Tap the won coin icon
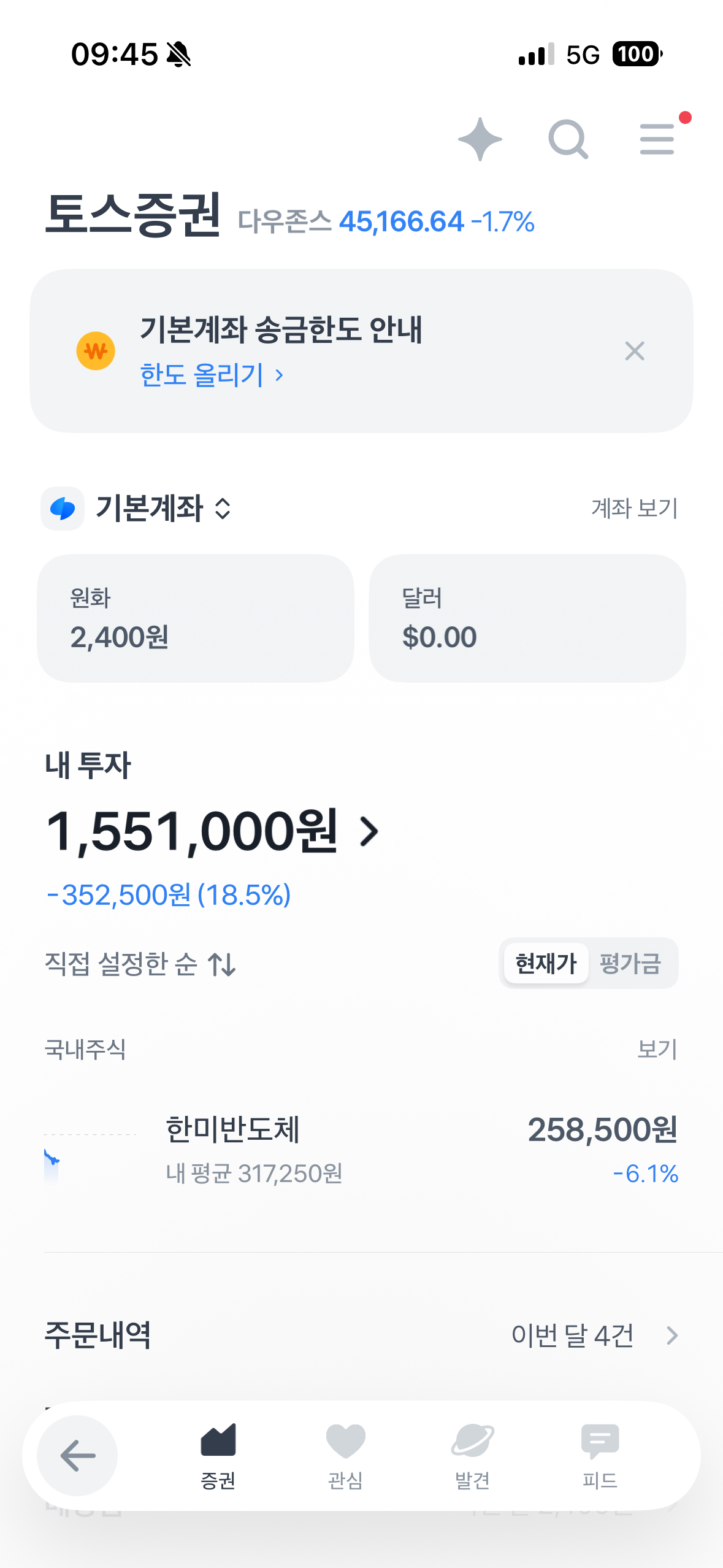The width and height of the screenshot is (723, 1568). click(x=96, y=351)
